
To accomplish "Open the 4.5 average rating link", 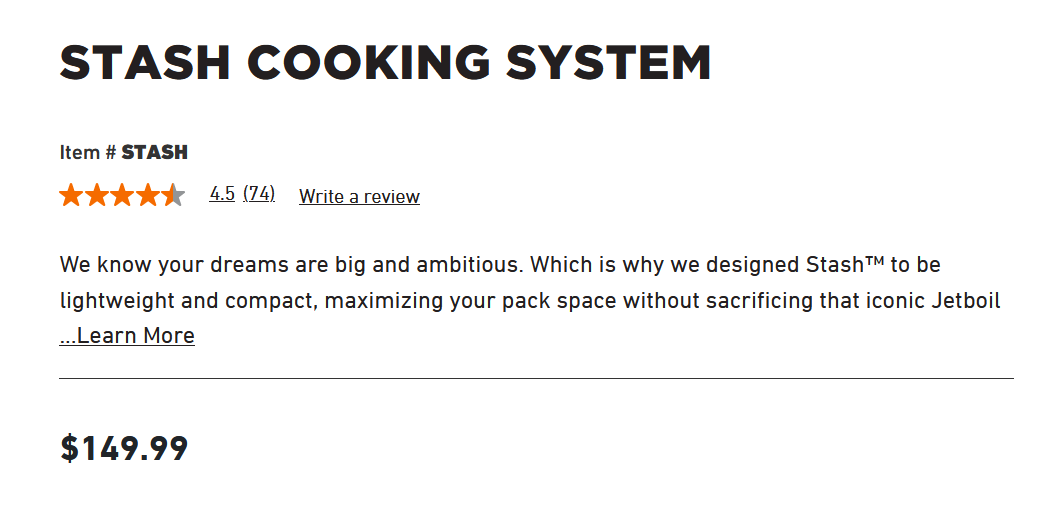I will [222, 194].
